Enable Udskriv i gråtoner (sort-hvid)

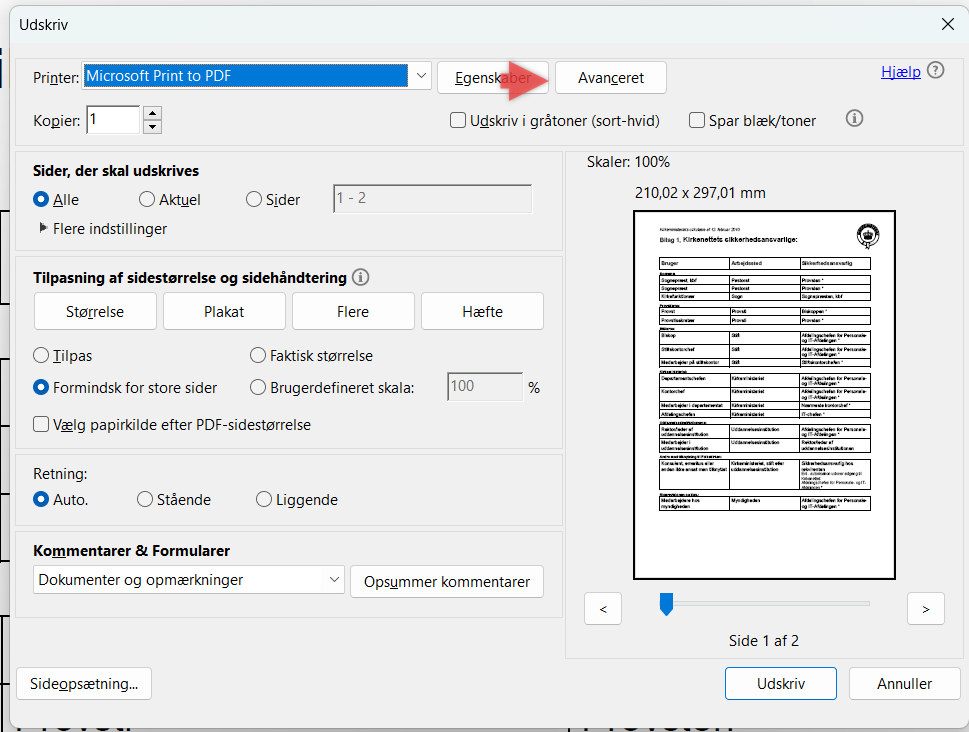(x=458, y=120)
